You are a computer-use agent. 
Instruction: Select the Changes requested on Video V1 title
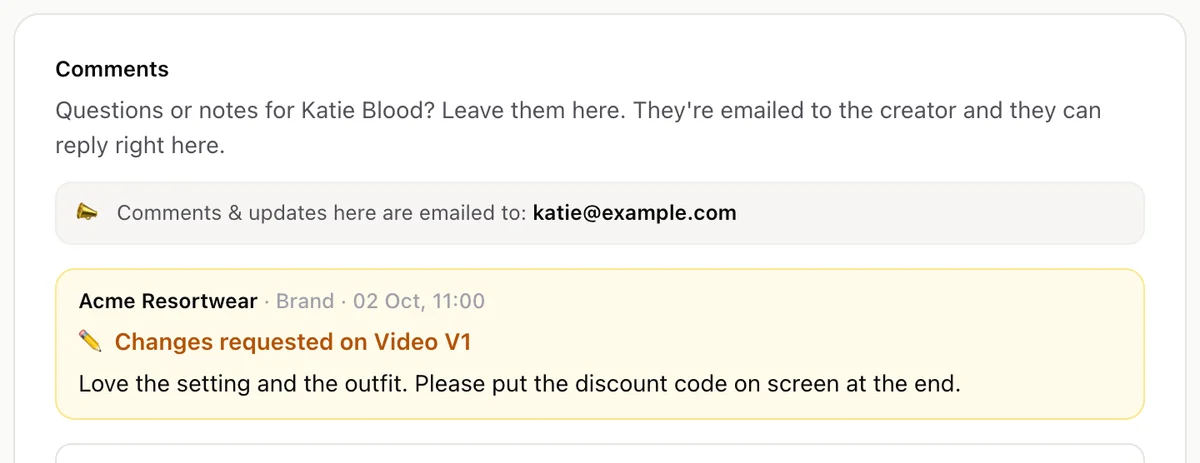pos(292,342)
